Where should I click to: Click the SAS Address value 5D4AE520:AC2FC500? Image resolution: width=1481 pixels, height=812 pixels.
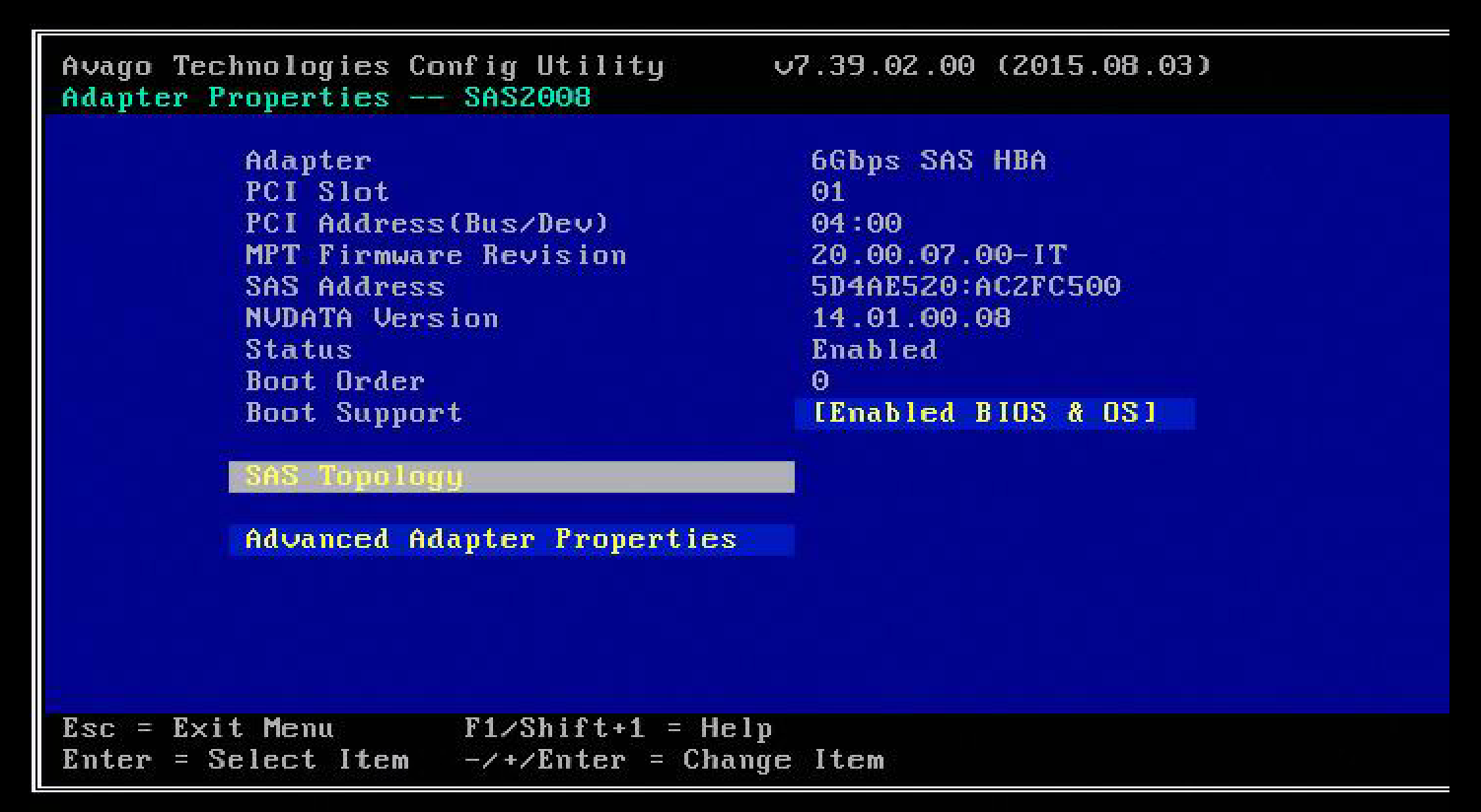point(966,287)
